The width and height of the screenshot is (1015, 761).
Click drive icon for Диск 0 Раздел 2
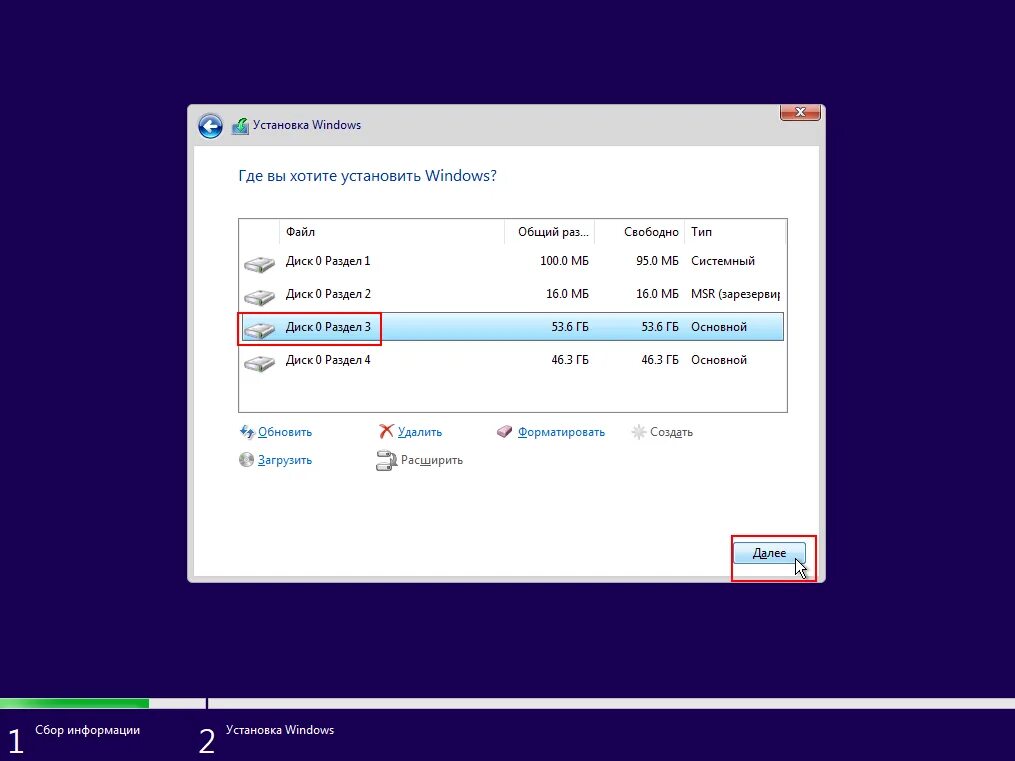pyautogui.click(x=260, y=297)
